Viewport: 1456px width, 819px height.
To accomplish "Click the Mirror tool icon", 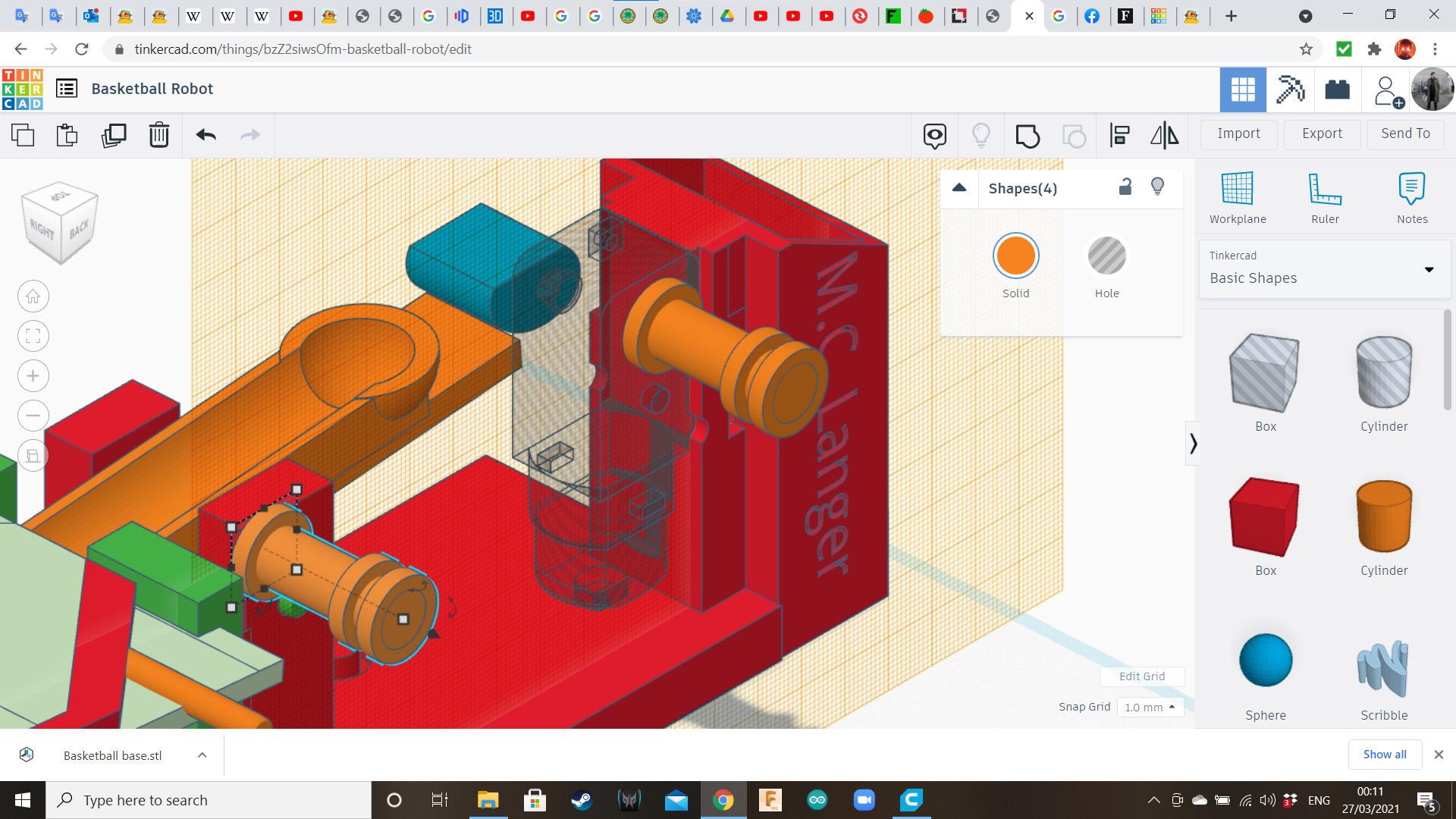I will coord(1164,136).
